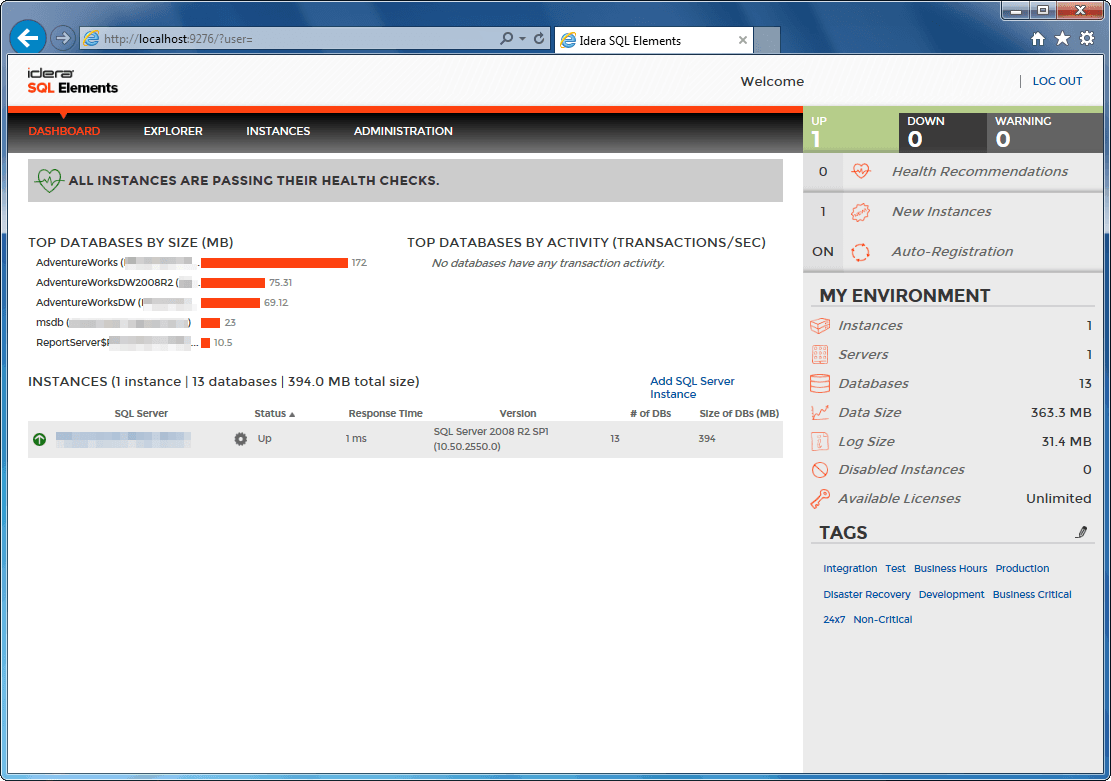This screenshot has width=1111, height=781.
Task: Select the Business Hours tag
Action: pyautogui.click(x=950, y=568)
